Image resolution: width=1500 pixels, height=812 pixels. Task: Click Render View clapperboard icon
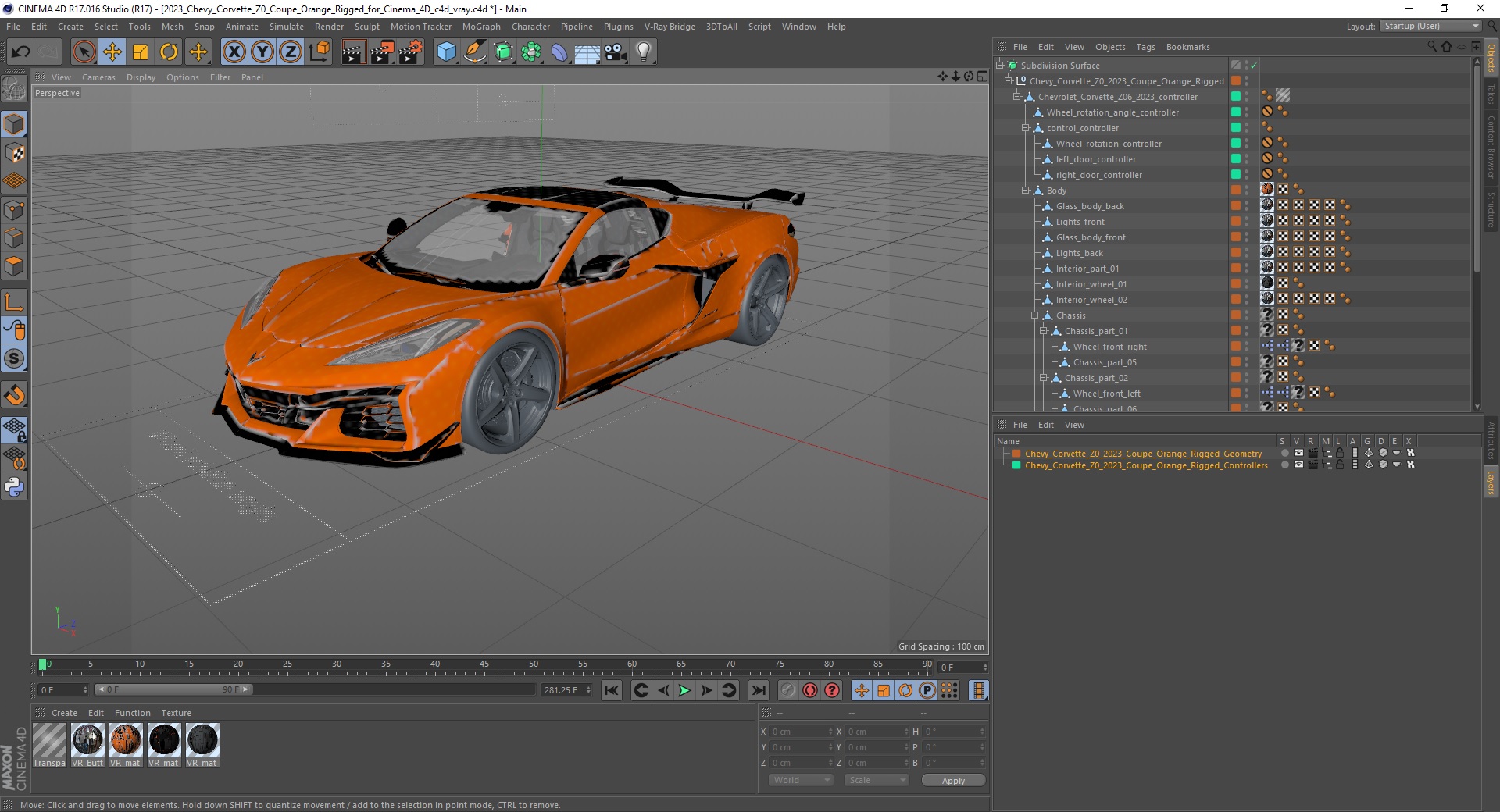[353, 52]
